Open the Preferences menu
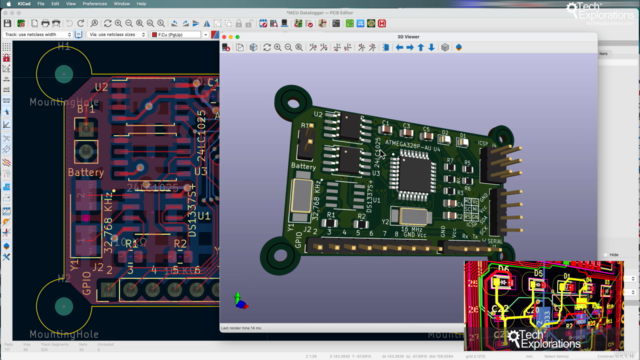640x360 pixels. (x=95, y=4)
